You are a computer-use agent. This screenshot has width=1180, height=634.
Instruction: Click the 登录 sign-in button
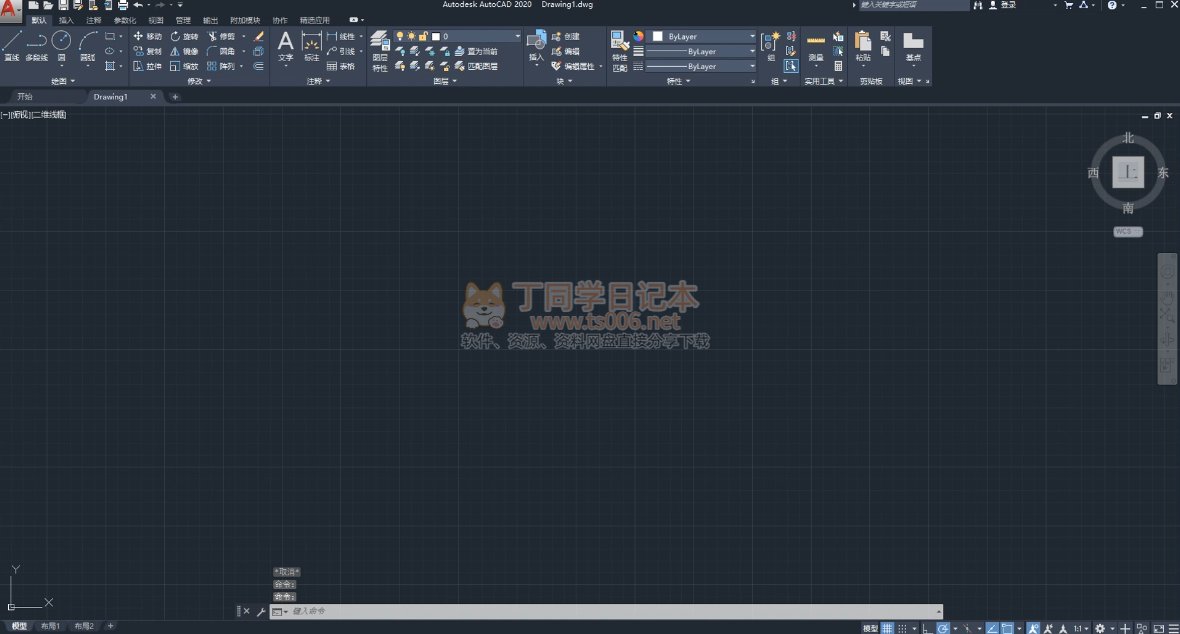pos(1003,5)
